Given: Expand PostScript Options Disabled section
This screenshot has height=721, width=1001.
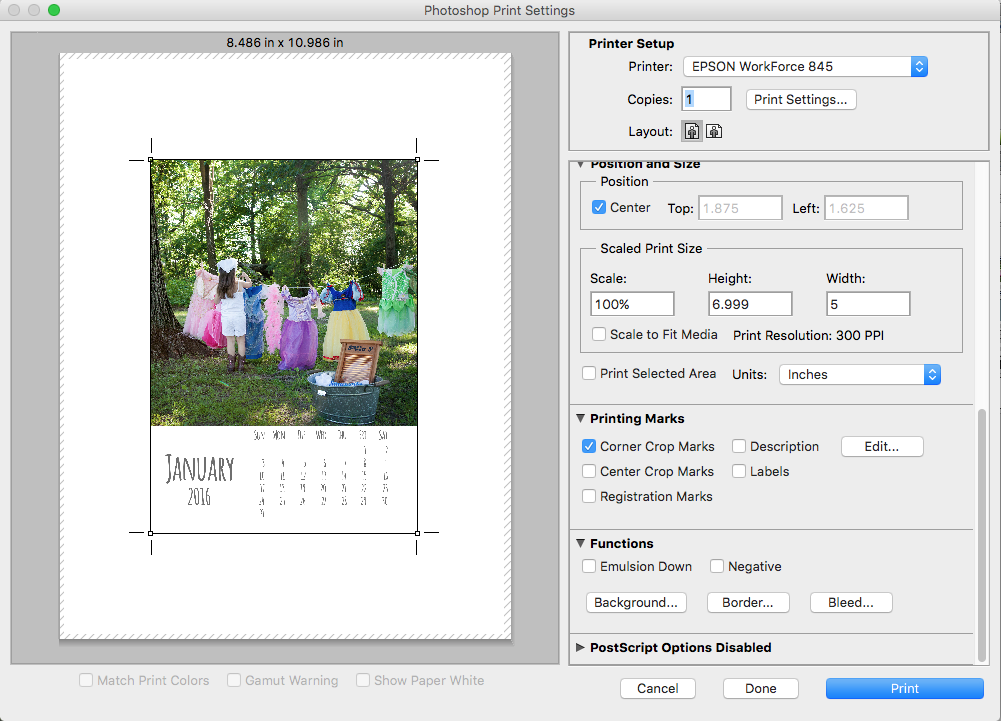Looking at the screenshot, I should tap(581, 647).
